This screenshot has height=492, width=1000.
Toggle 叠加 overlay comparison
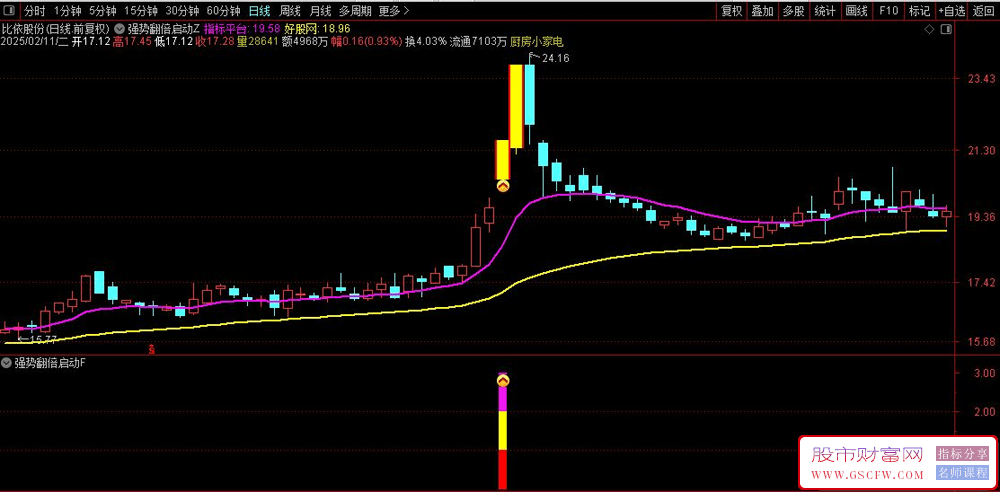[762, 11]
